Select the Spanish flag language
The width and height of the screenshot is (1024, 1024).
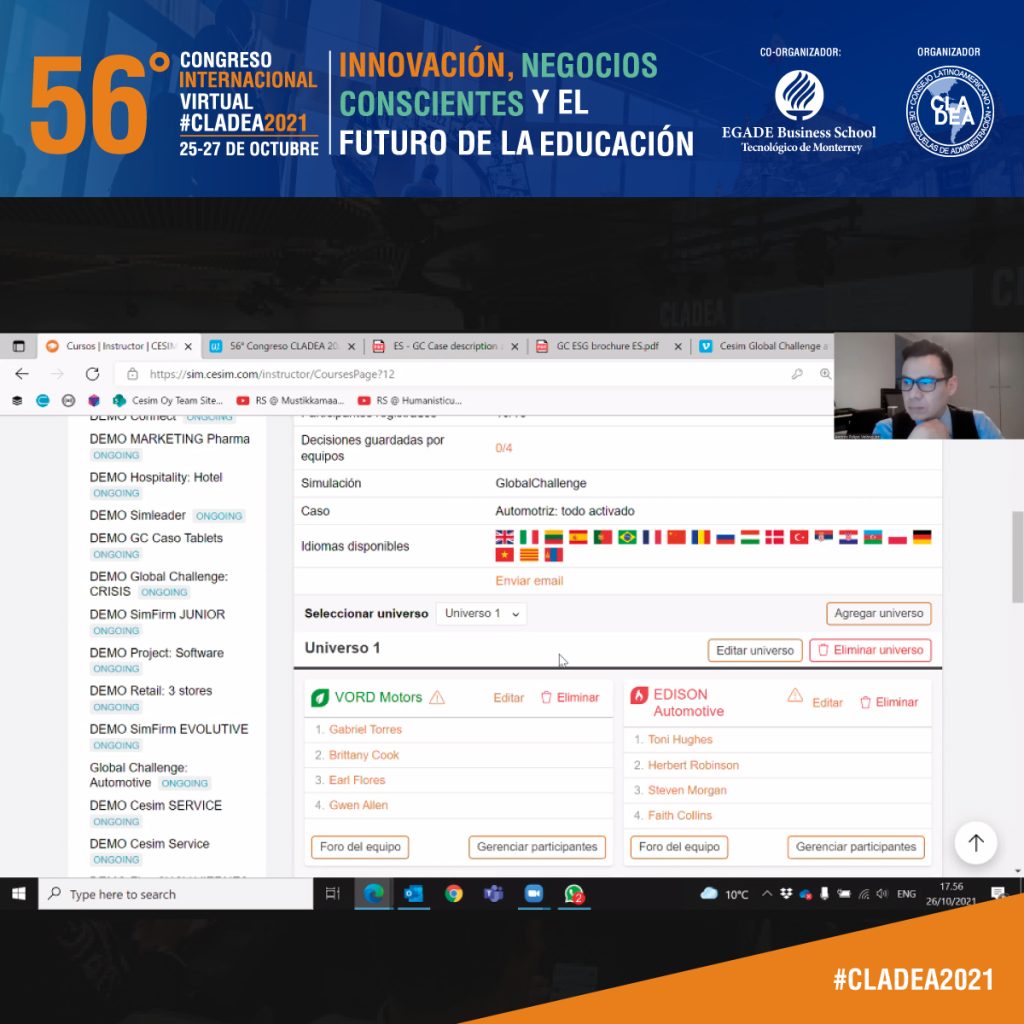pyautogui.click(x=578, y=537)
